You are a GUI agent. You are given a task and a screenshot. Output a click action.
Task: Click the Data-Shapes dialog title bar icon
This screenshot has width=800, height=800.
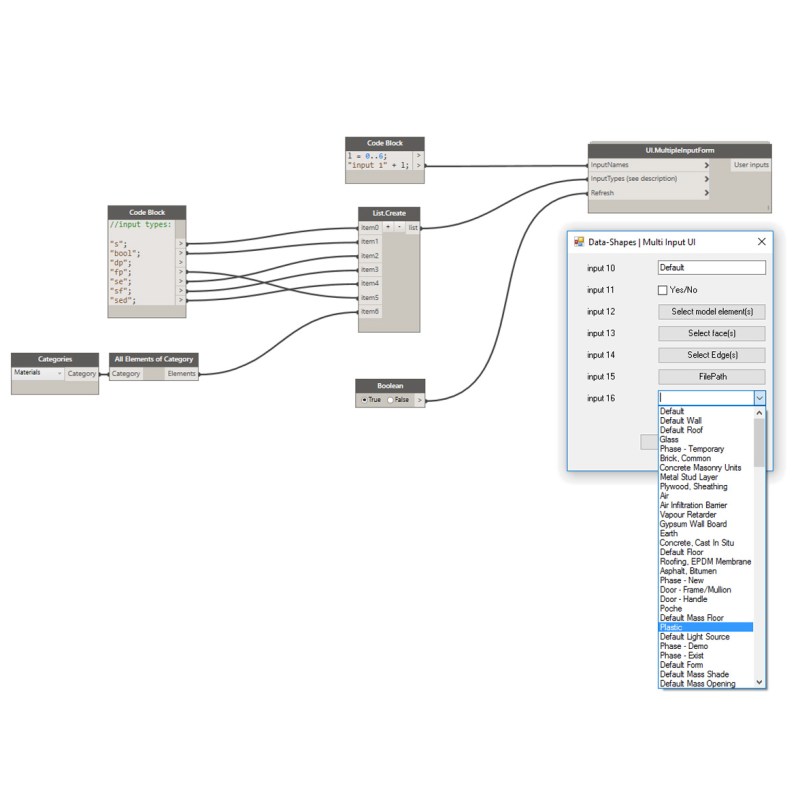click(578, 241)
